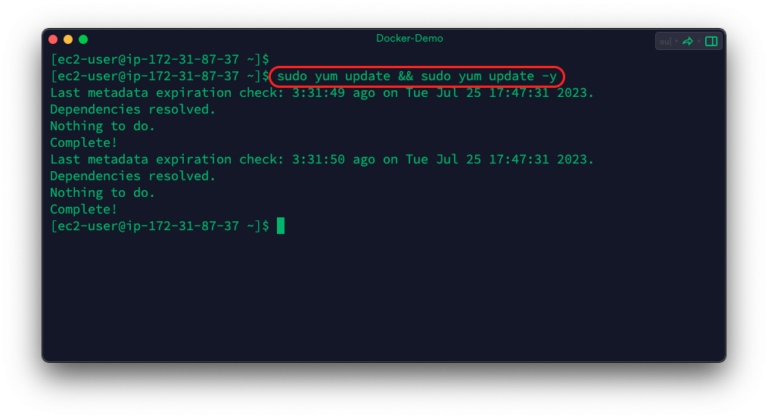Click the green block cursor at prompt
This screenshot has height=418, width=768.
click(281, 226)
